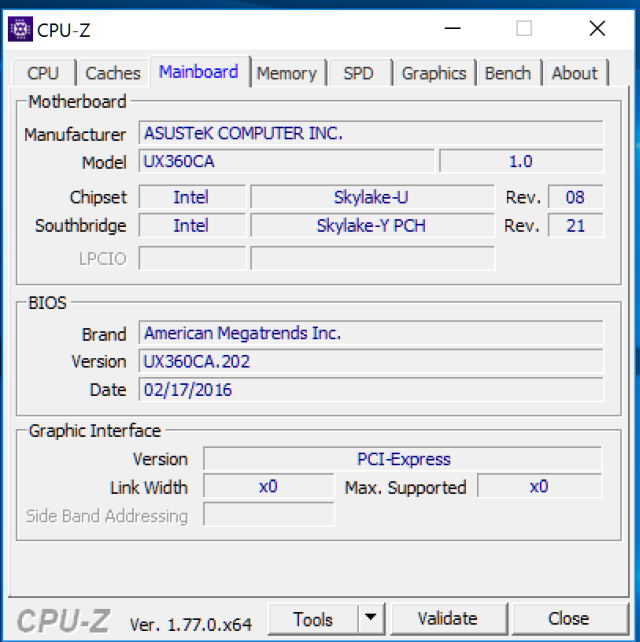Click BIOS Version UX360CA.202 field

pyautogui.click(x=371, y=361)
